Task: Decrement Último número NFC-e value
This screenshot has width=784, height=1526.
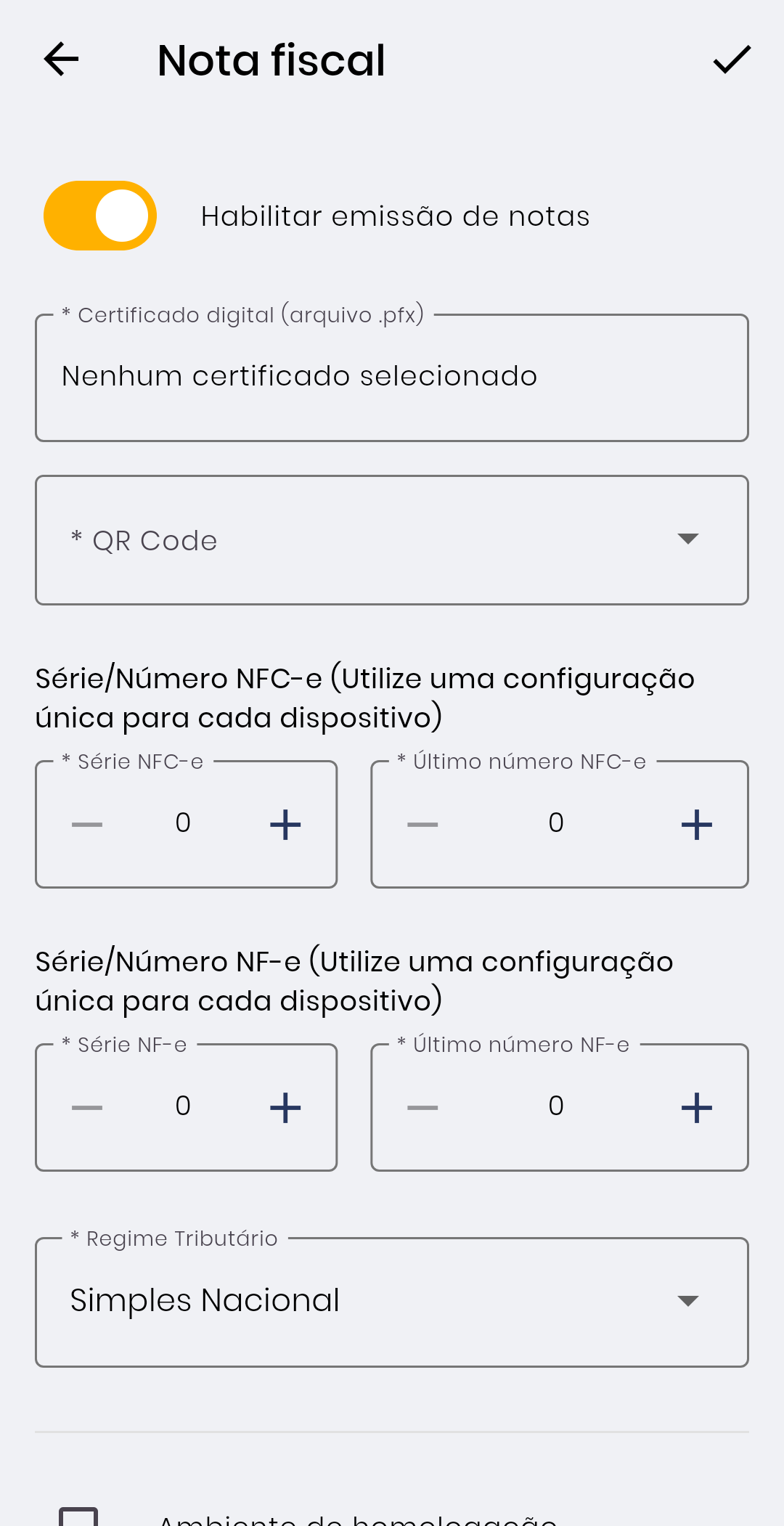Action: pyautogui.click(x=422, y=825)
